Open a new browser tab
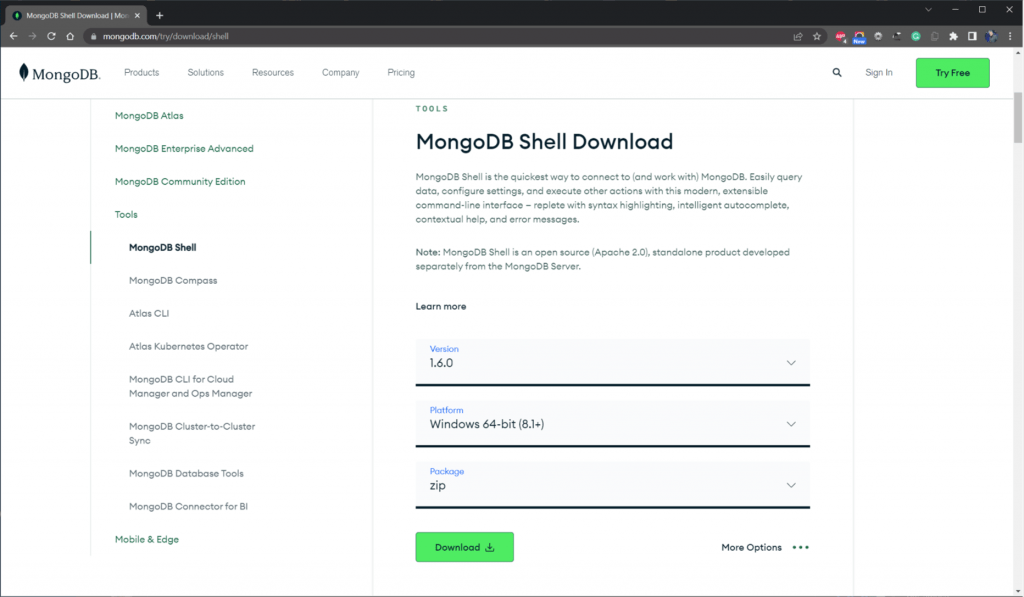 click(159, 15)
